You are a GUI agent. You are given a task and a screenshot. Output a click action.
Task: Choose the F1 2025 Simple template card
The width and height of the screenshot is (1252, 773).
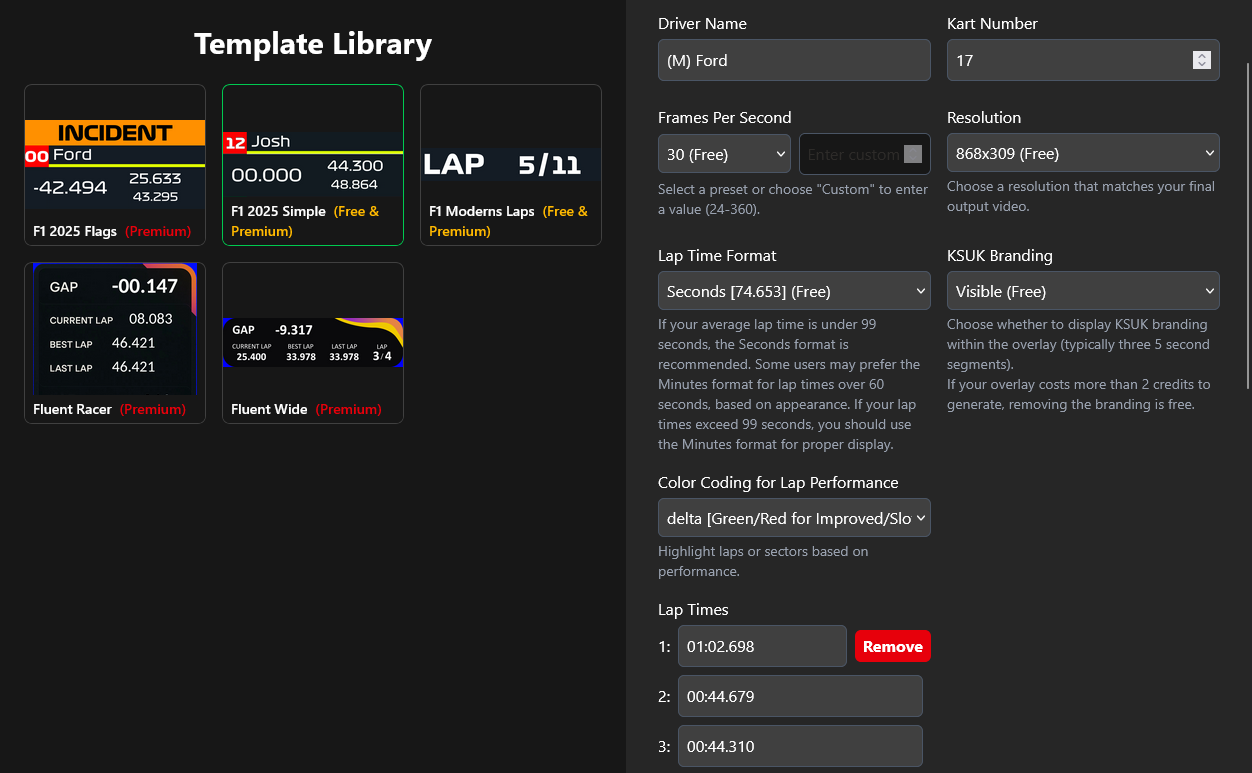pyautogui.click(x=313, y=165)
